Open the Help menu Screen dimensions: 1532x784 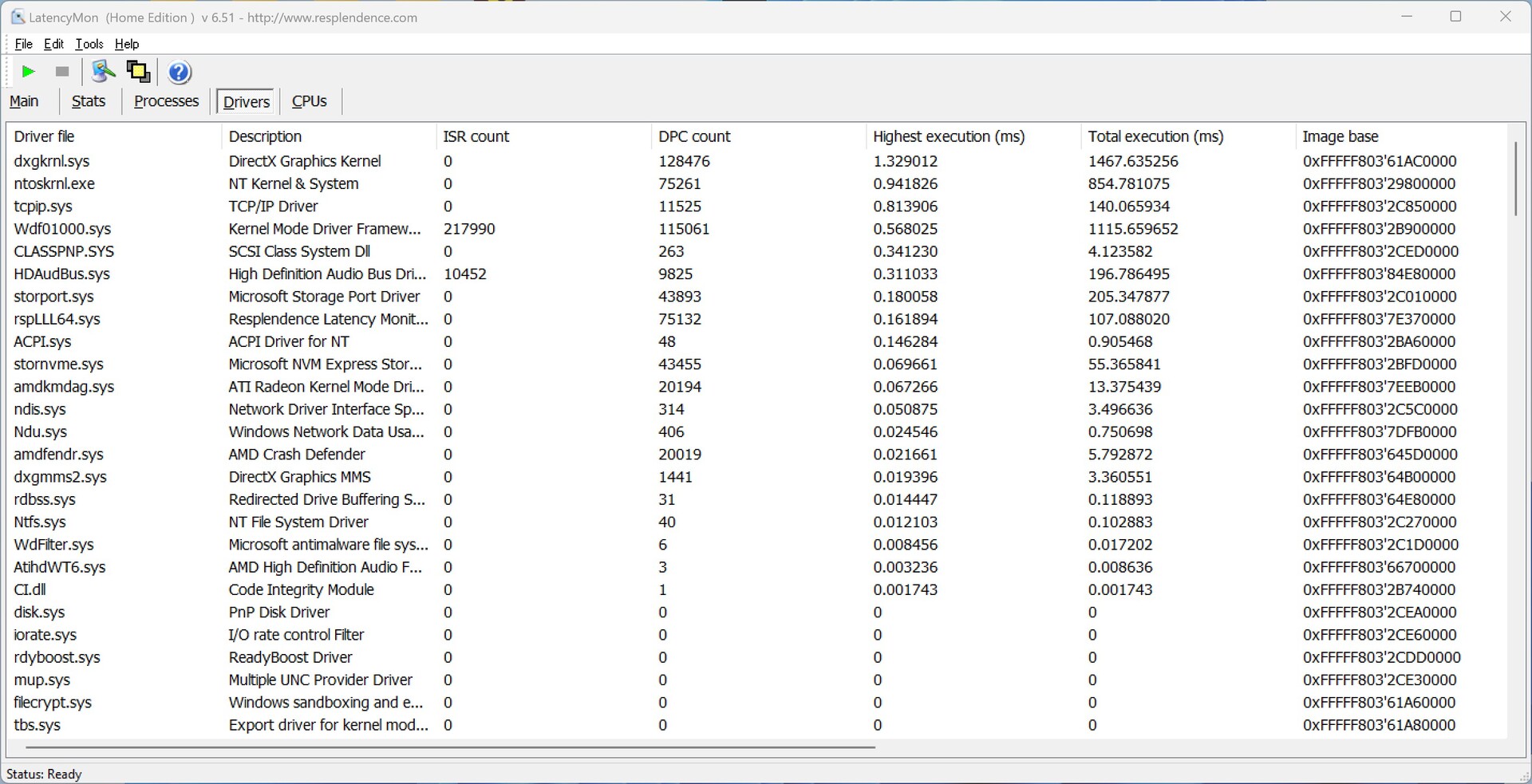(127, 44)
